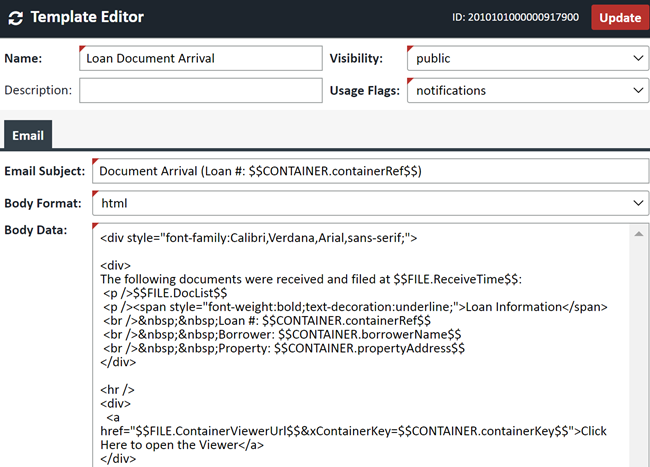Expand the Usage Flags dropdown showing notifications
Viewport: 650px width, 467px height.
[x=527, y=91]
